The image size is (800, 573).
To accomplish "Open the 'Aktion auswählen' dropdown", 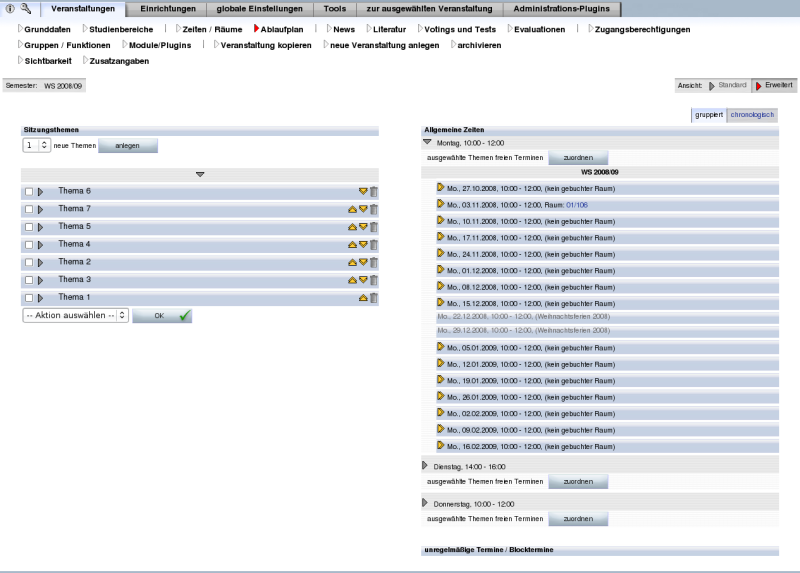I will pos(76,315).
